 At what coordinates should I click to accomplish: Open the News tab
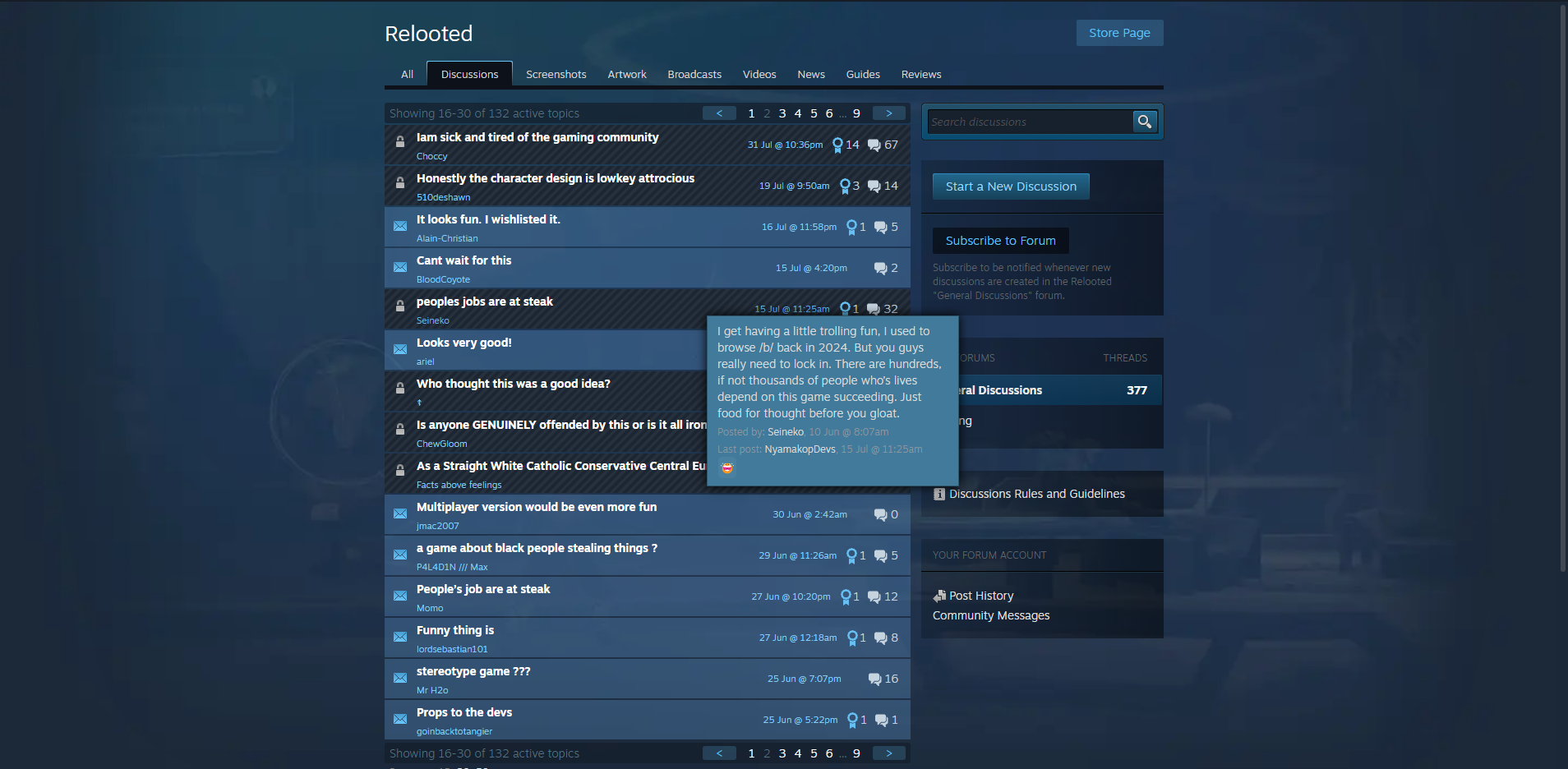click(811, 74)
